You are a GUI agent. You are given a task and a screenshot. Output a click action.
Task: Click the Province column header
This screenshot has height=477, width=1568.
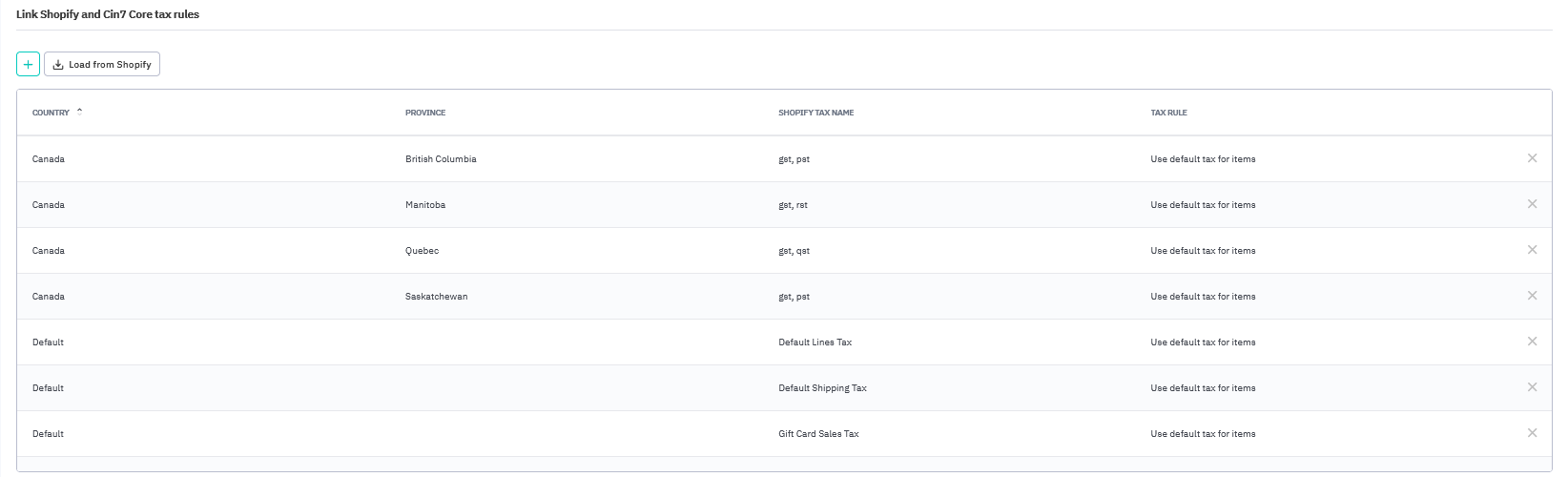425,113
